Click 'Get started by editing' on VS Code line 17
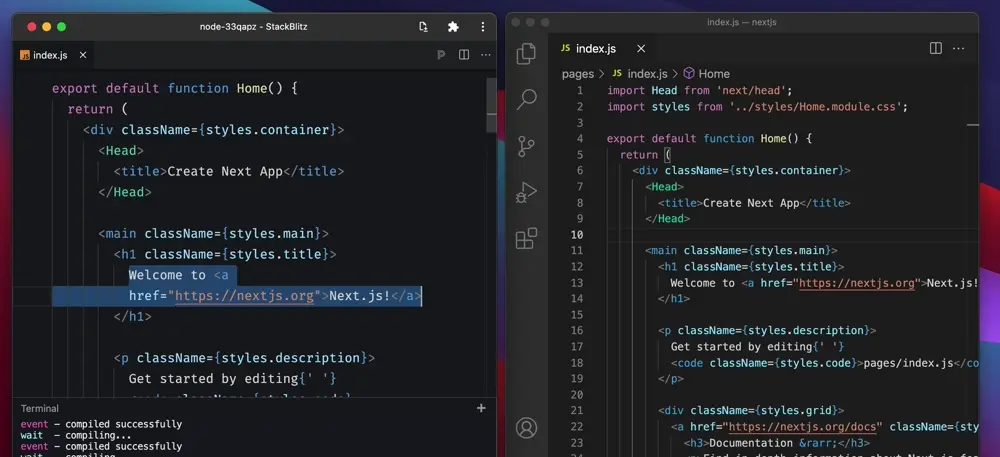Viewport: 1000px width, 457px height. click(740, 347)
